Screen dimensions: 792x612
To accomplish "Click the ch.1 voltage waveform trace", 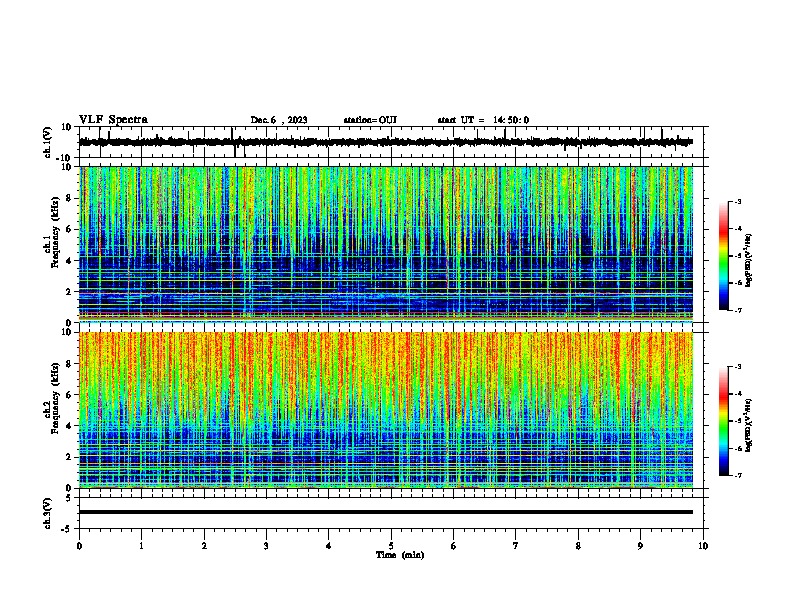I will click(x=386, y=142).
